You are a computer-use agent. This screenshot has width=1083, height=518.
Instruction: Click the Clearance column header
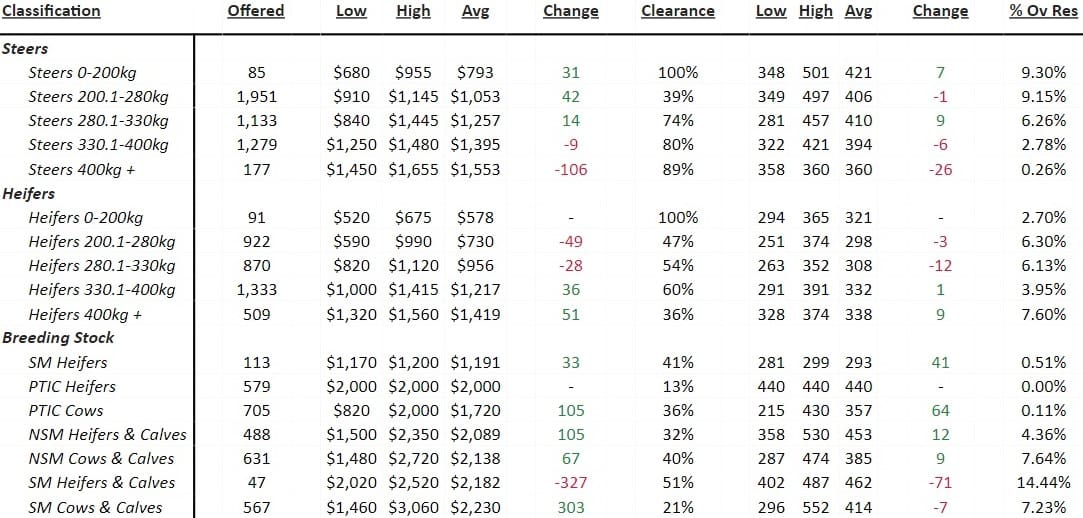(678, 11)
